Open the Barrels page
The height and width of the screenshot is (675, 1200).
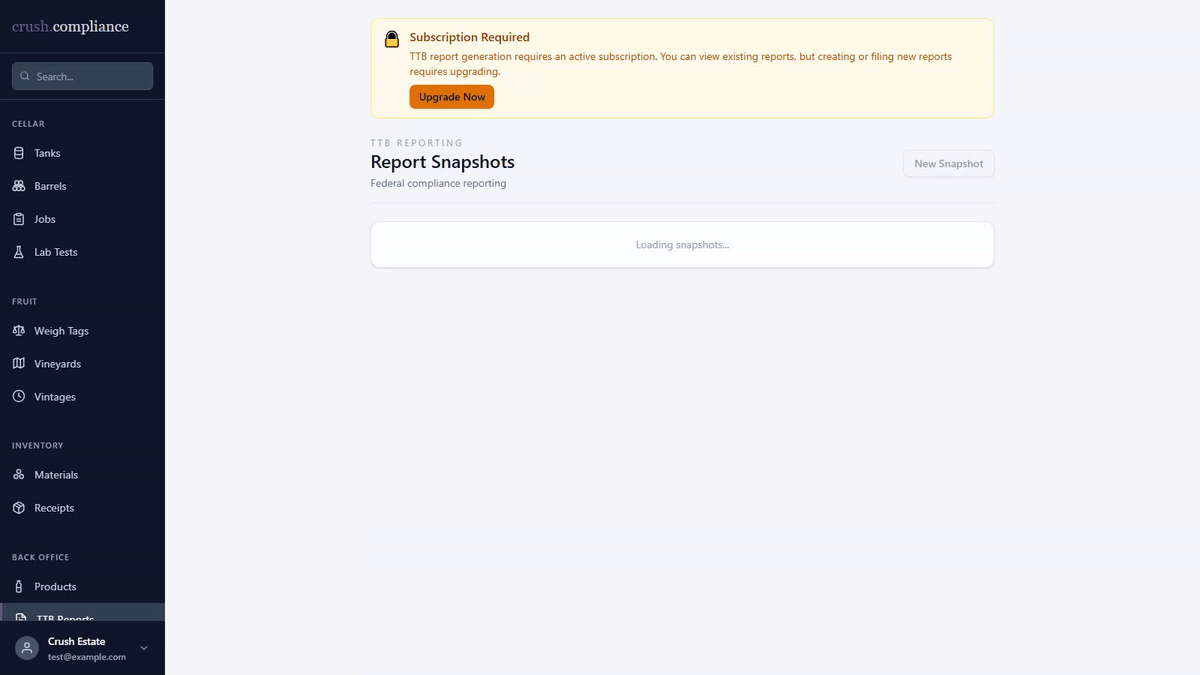click(82, 186)
